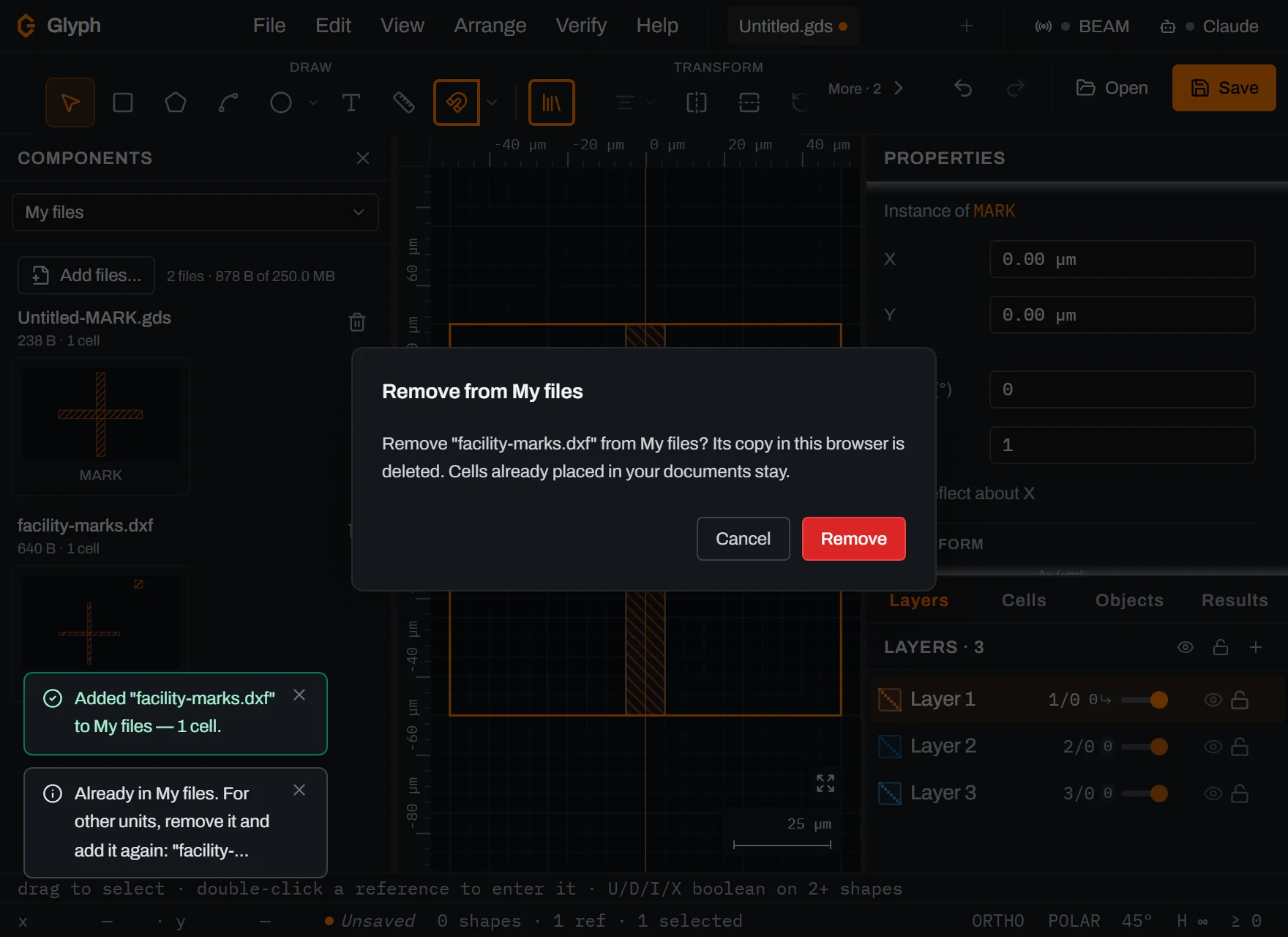The image size is (1288, 937).
Task: Open the My files source dropdown
Action: pos(195,212)
